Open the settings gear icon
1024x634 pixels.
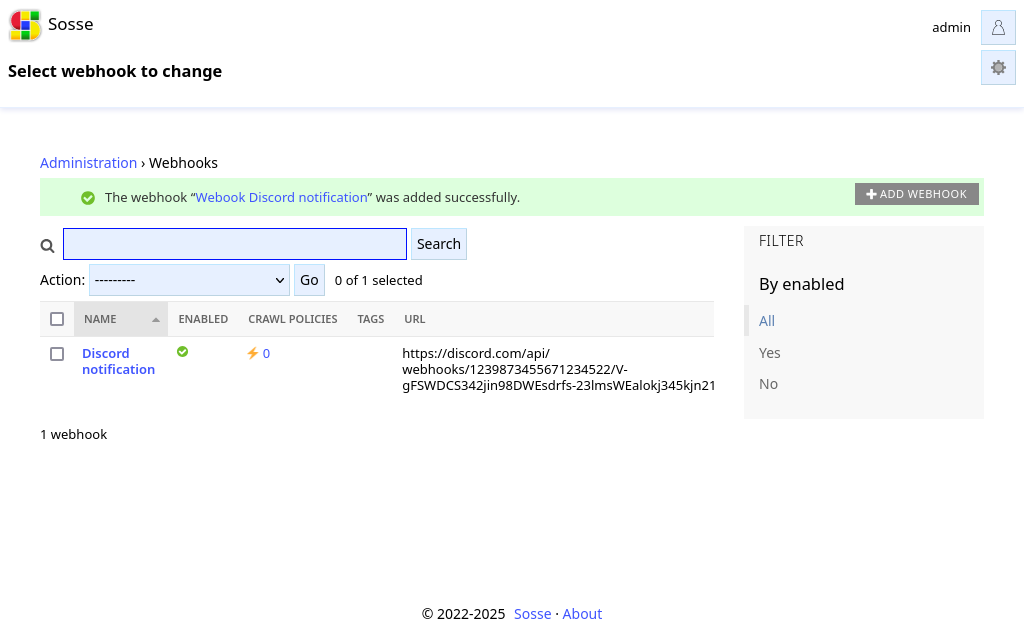pyautogui.click(x=998, y=67)
